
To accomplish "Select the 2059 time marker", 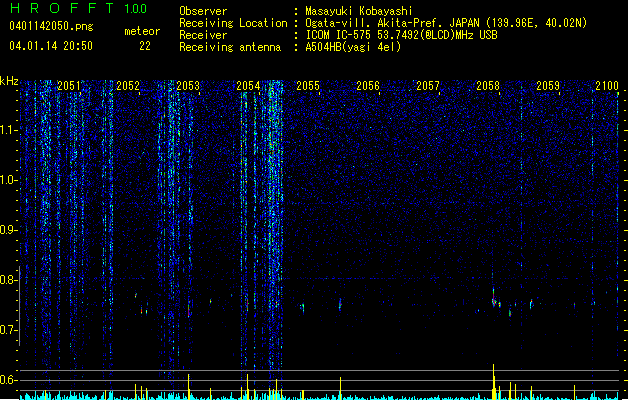I will [548, 86].
